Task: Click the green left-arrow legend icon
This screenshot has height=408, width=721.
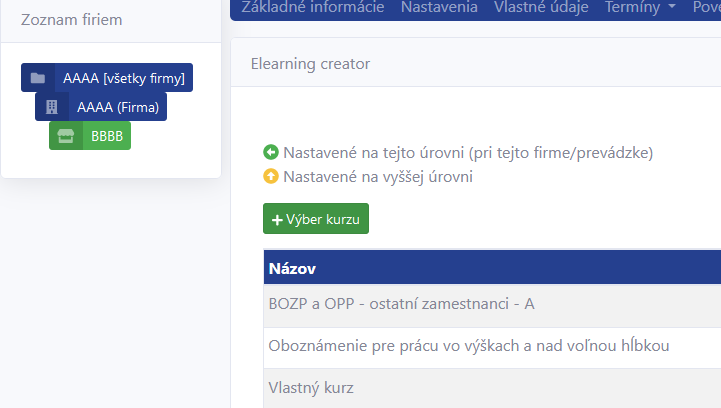Action: 271,152
